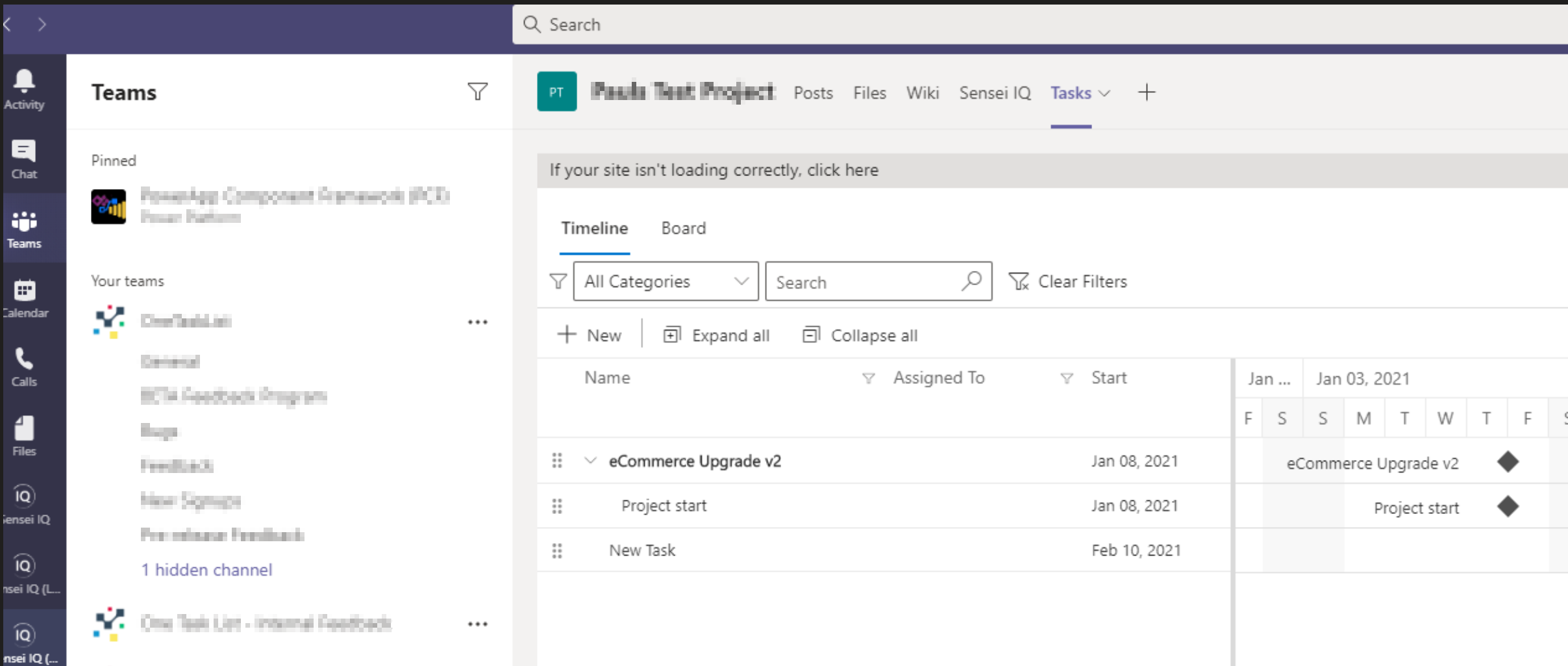Screen dimensions: 1568x666
Task: Collapse the eCommerce Upgrade v2 task group
Action: [590, 461]
